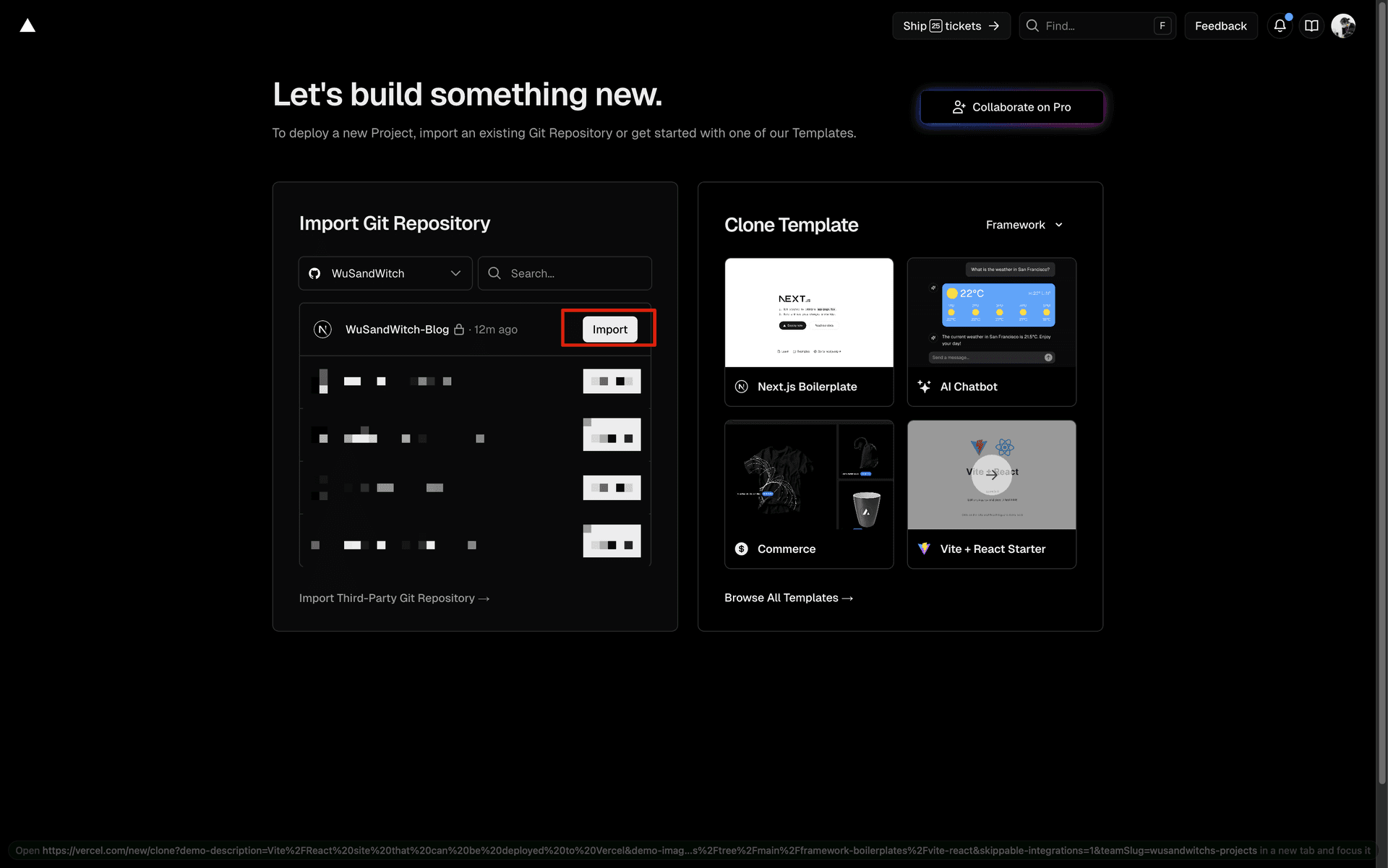Open the notifications bell
Screen dimensions: 1388x868
[1280, 26]
